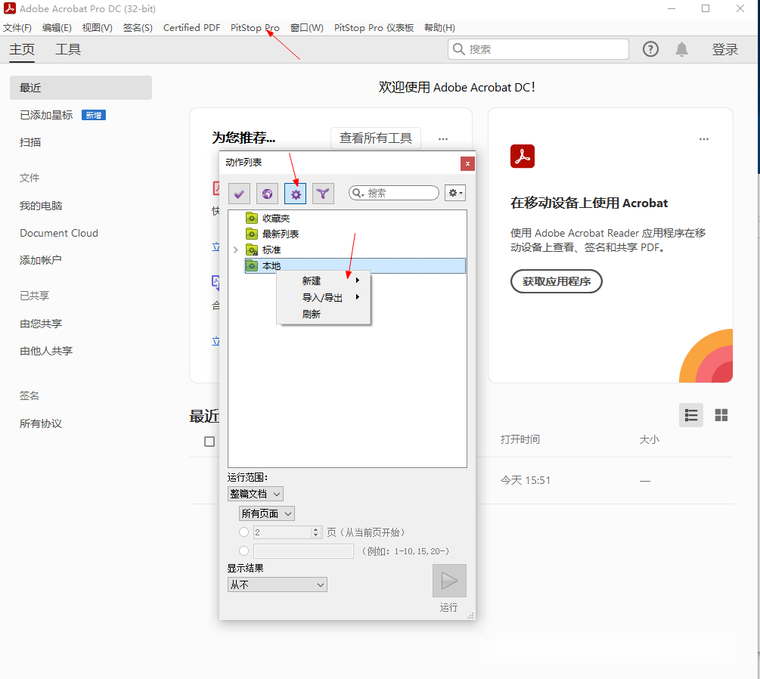Open the help question mark icon
Viewport: 760px width, 679px height.
coord(650,49)
